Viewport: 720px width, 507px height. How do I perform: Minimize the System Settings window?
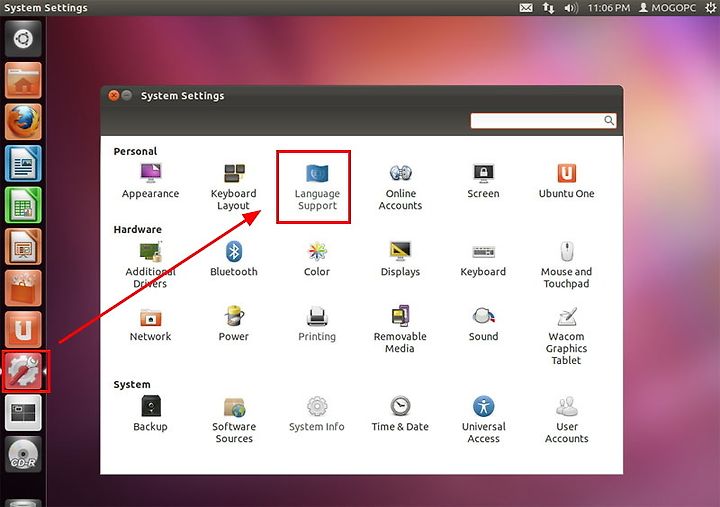127,96
